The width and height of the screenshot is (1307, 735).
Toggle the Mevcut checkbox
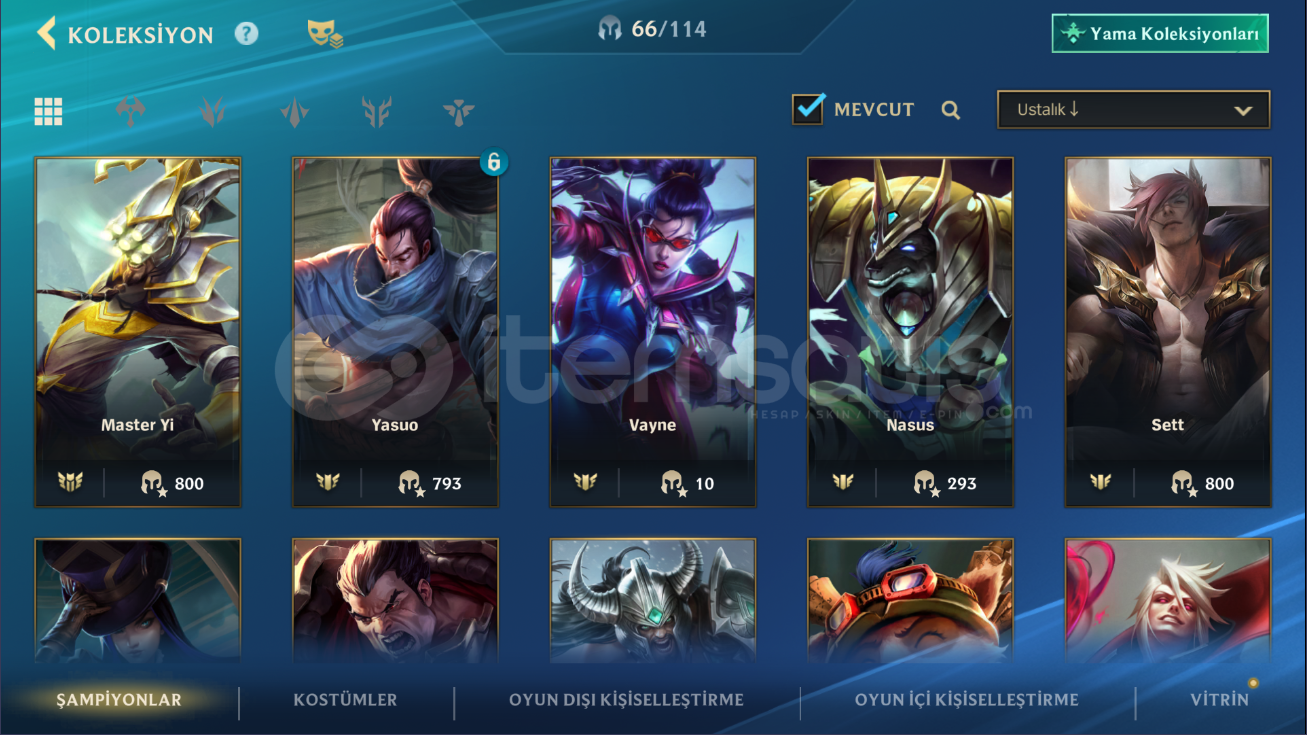coord(808,108)
